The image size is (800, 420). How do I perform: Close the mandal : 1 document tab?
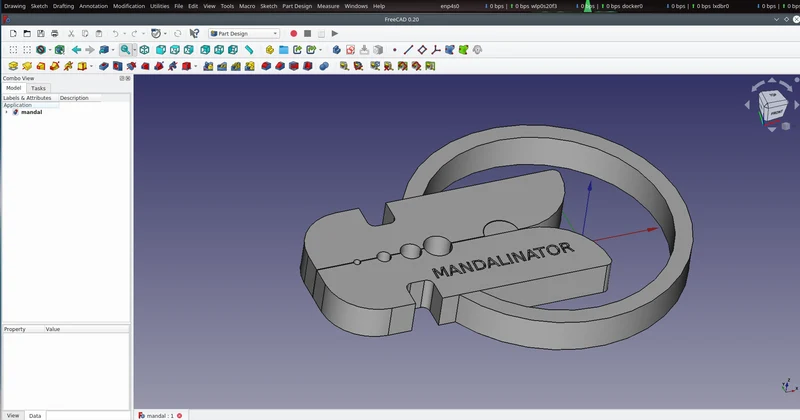[180, 416]
